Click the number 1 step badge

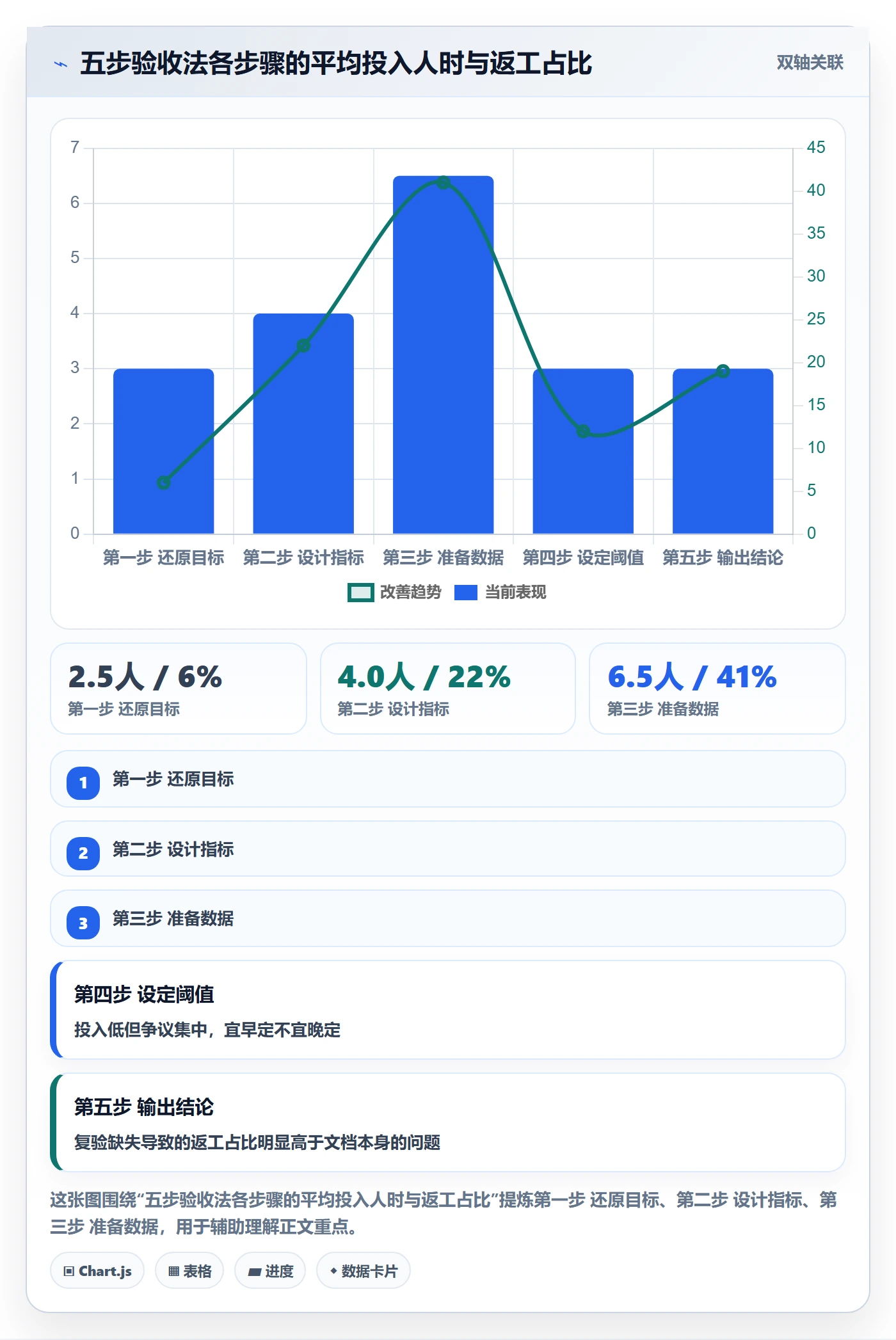[83, 783]
